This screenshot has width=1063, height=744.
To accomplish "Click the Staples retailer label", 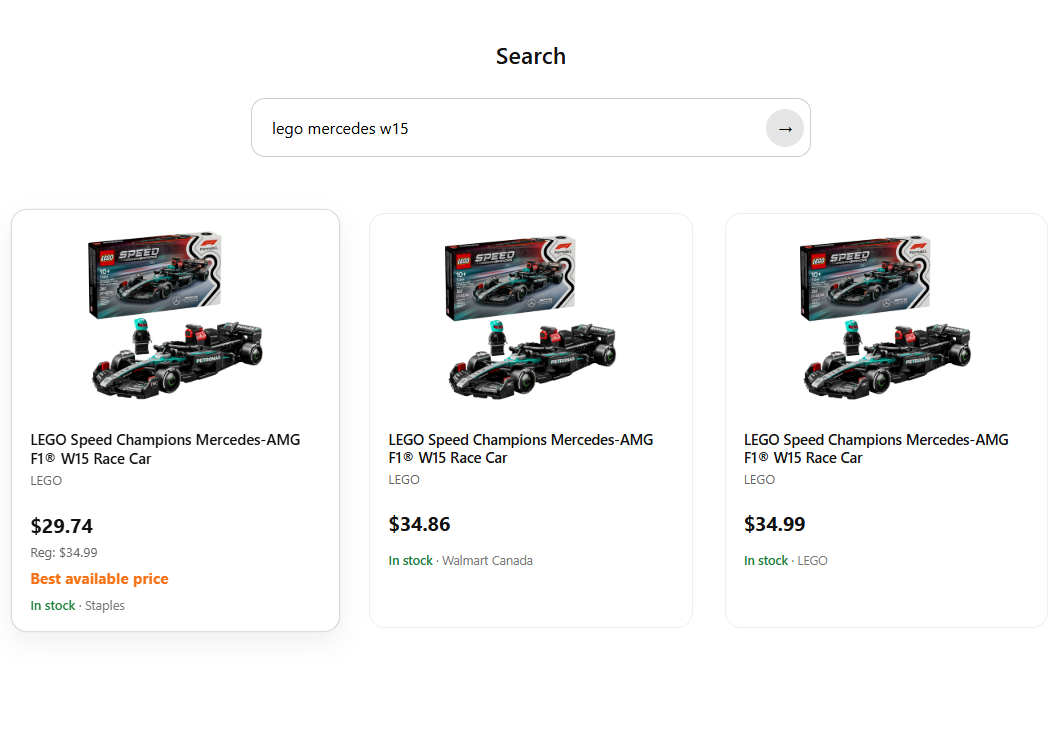I will (105, 605).
